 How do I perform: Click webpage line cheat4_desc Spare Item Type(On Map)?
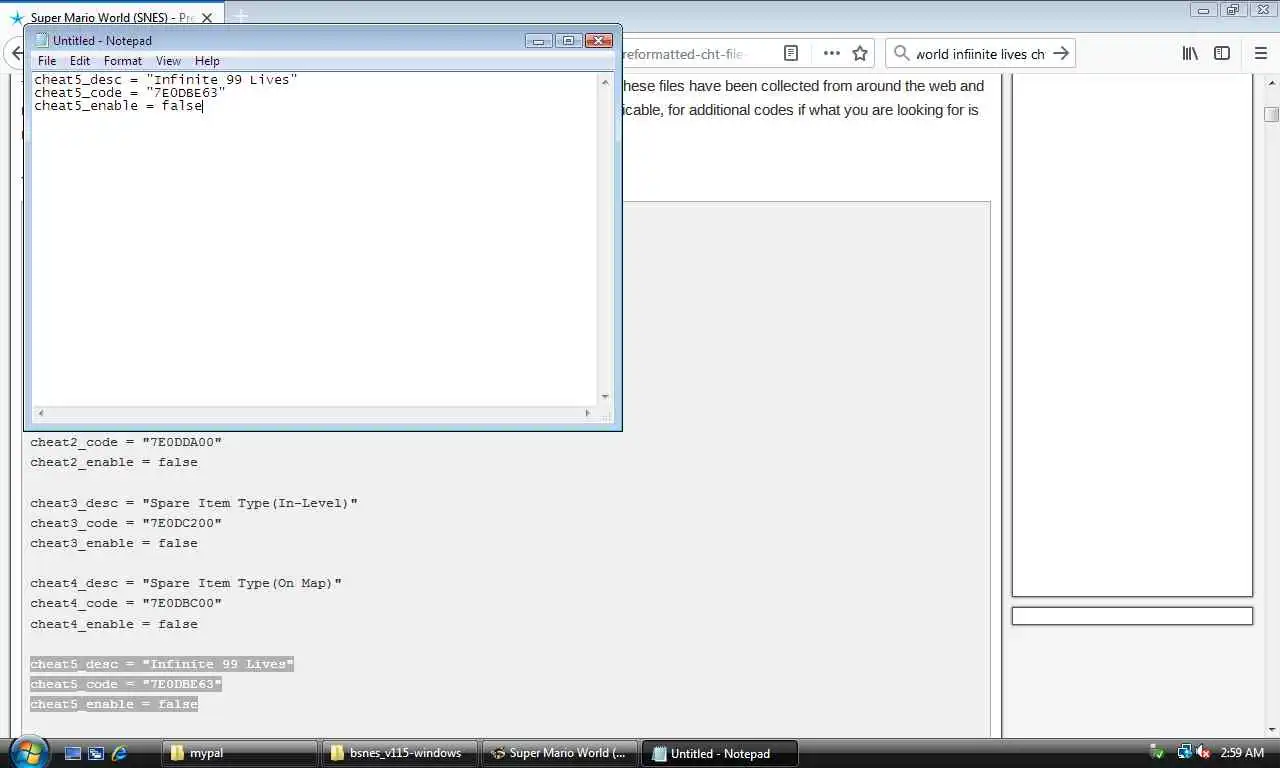point(186,583)
